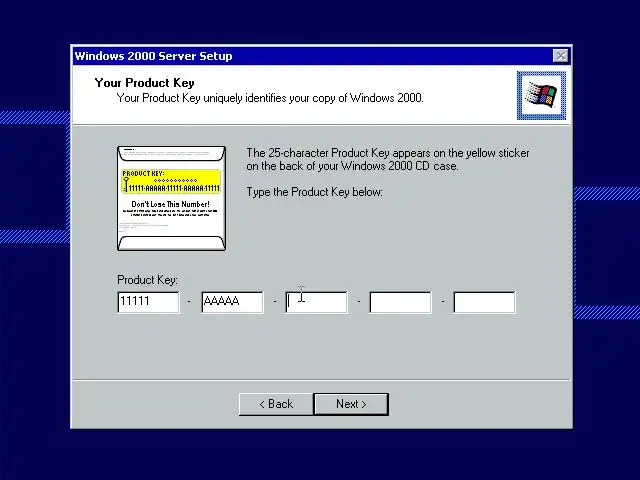
Task: Click the Next button
Action: (x=351, y=404)
